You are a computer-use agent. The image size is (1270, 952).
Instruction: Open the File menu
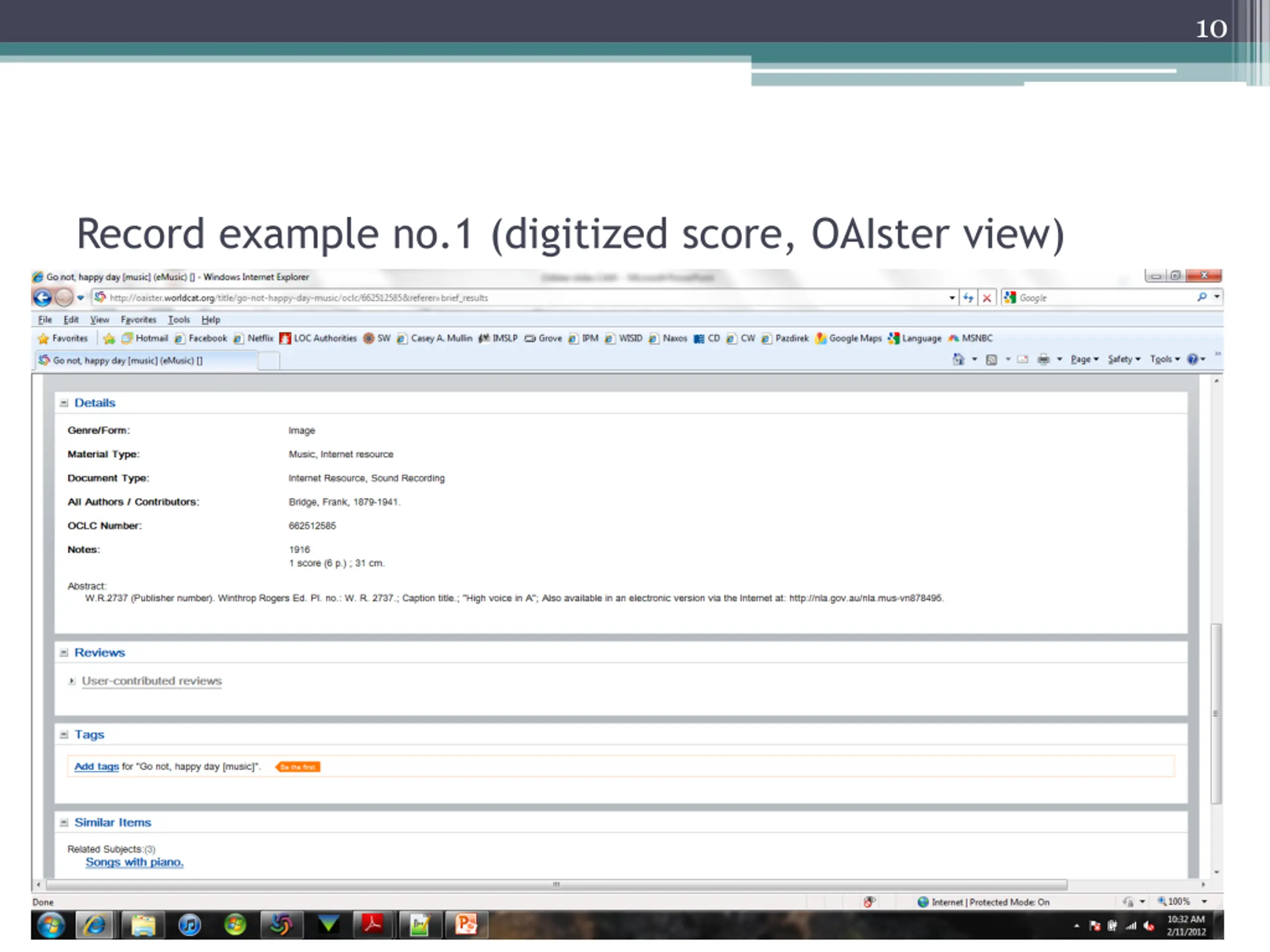[45, 320]
